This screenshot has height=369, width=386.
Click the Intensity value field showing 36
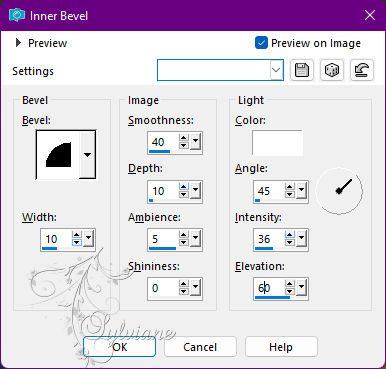[x=269, y=239]
